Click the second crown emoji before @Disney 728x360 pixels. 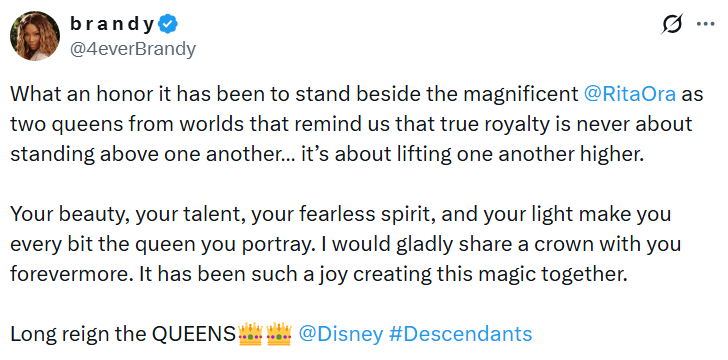tap(279, 333)
